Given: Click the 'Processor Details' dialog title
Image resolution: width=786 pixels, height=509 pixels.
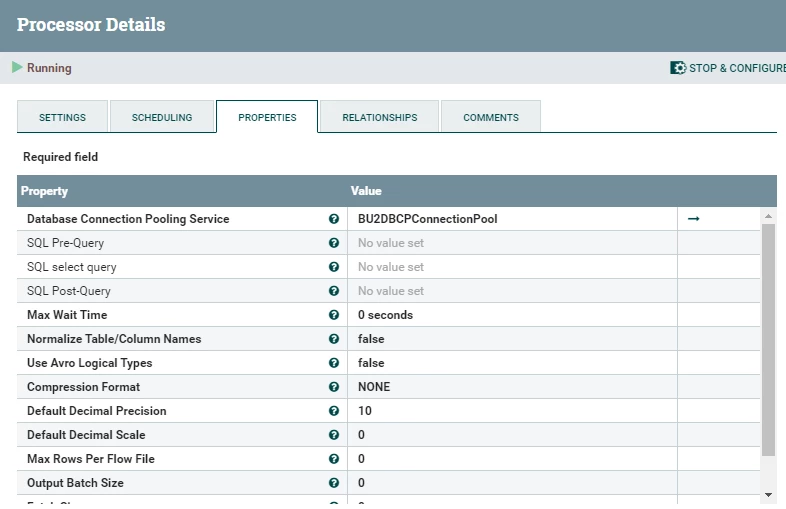Looking at the screenshot, I should (91, 25).
